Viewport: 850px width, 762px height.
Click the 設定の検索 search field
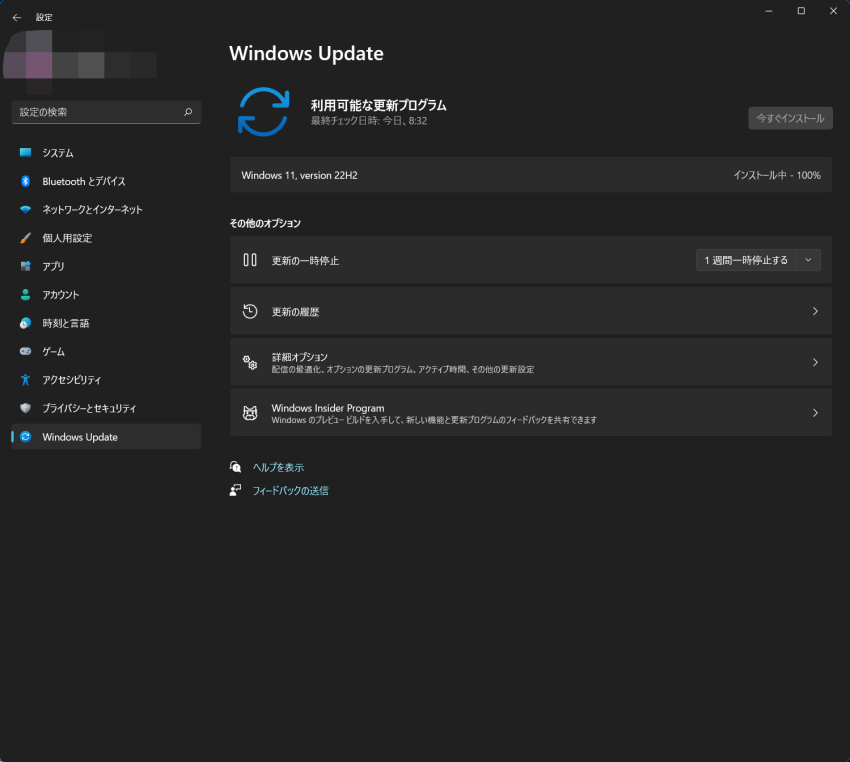pos(106,112)
